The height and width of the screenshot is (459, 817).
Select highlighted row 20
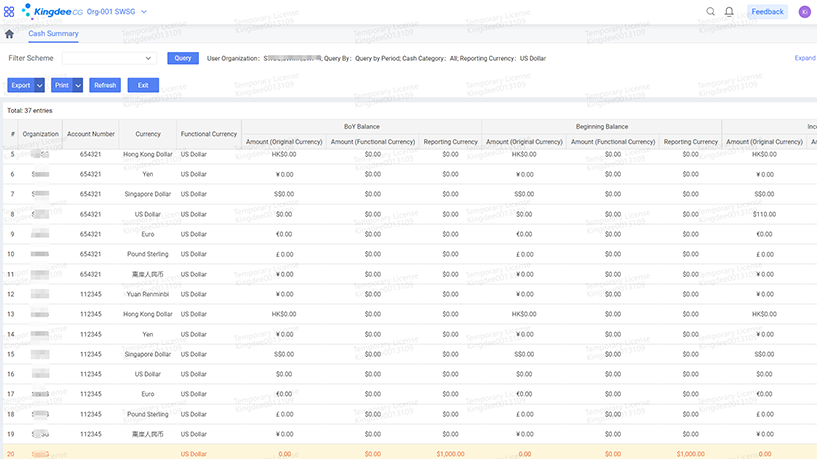point(400,453)
